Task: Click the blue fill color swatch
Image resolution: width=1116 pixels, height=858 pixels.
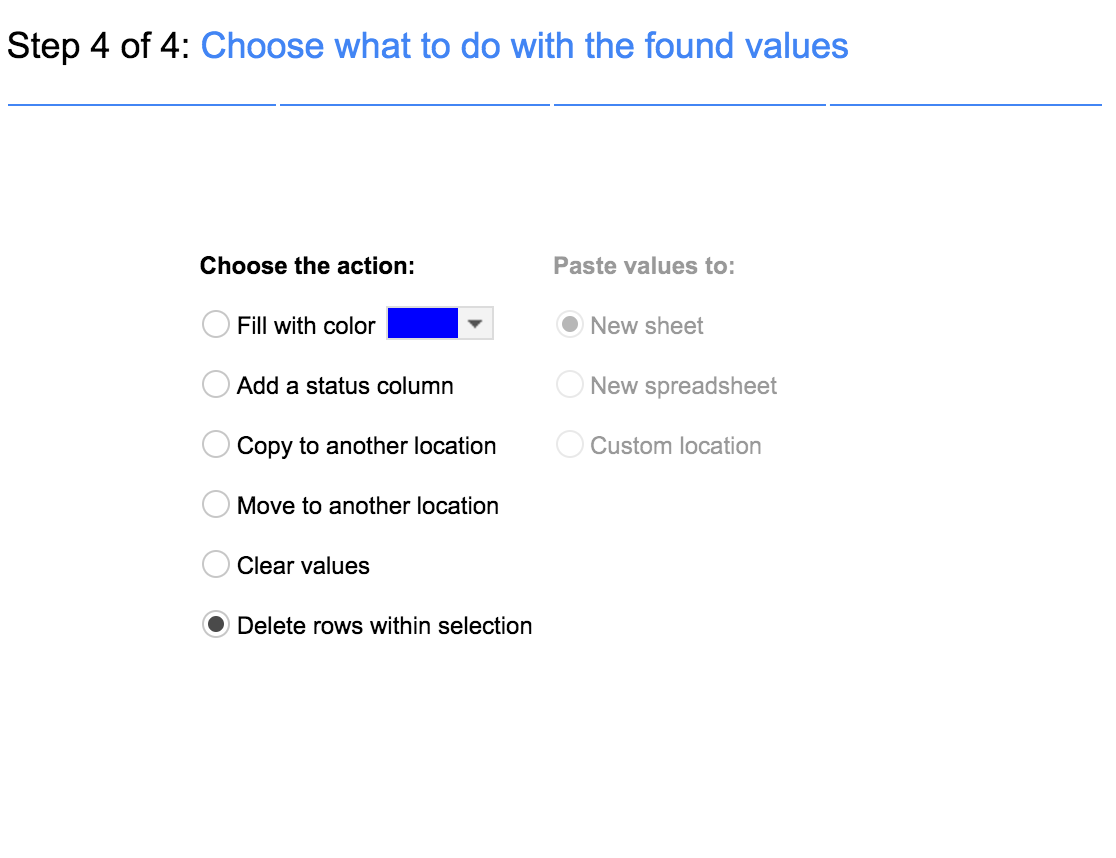Action: click(423, 324)
